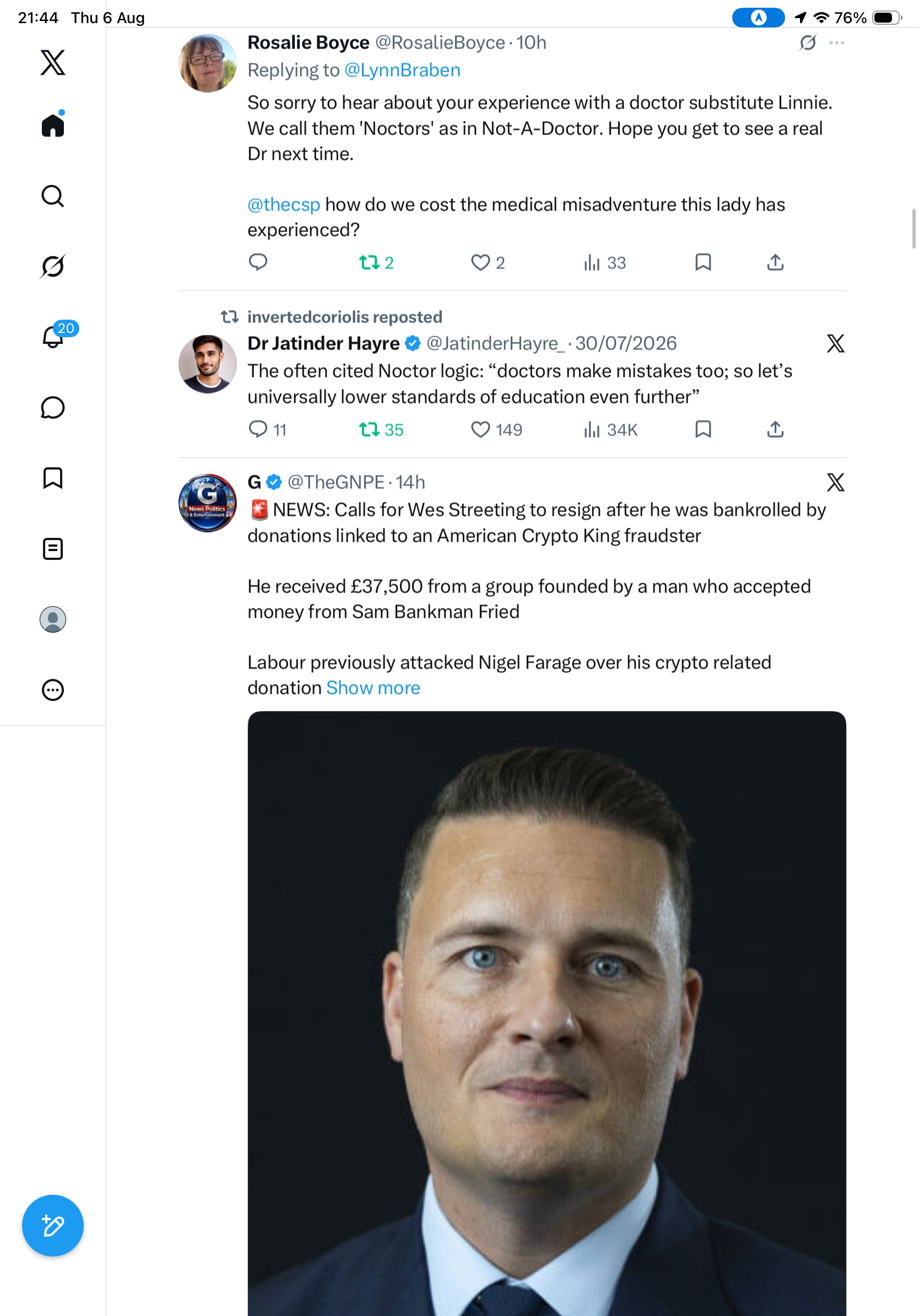Open the three-dot menu on Rosalie Boyce's post
This screenshot has width=919, height=1316.
(x=836, y=43)
